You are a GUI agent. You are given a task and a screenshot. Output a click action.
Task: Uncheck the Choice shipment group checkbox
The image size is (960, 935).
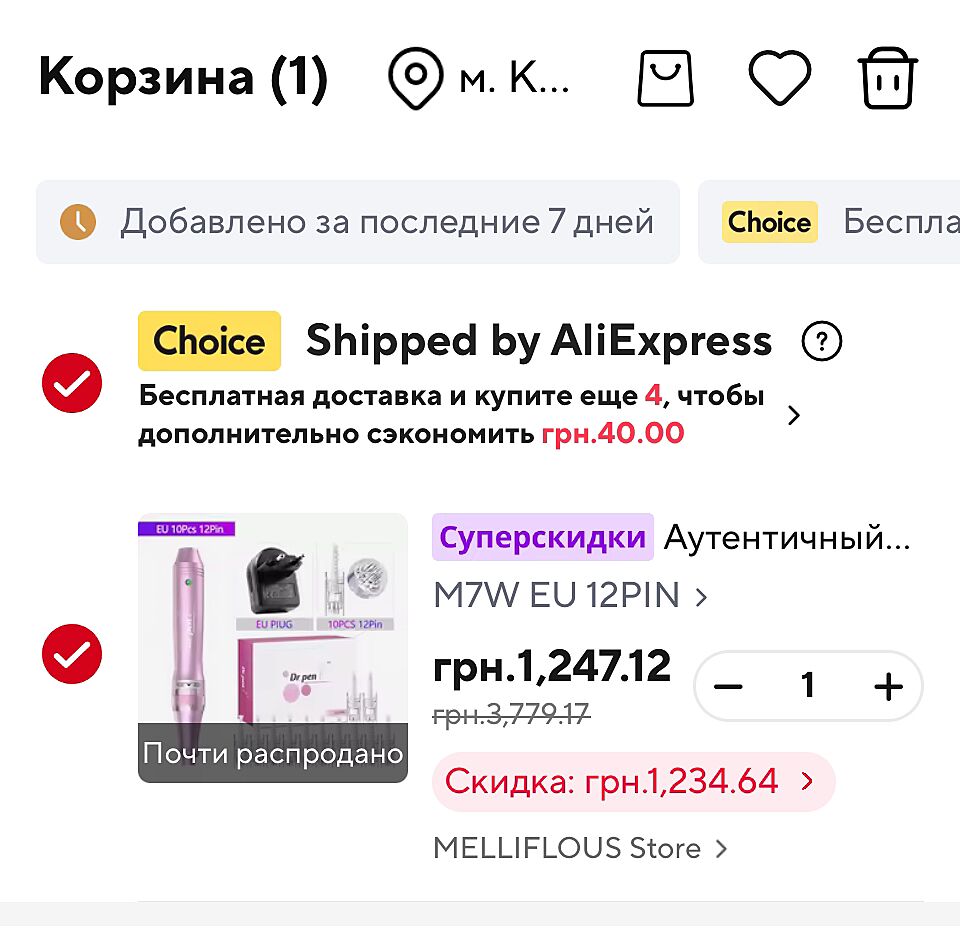(71, 383)
